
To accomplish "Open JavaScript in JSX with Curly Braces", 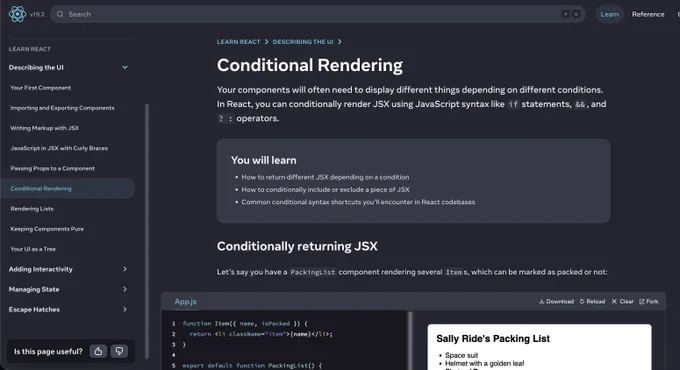I will click(x=59, y=148).
